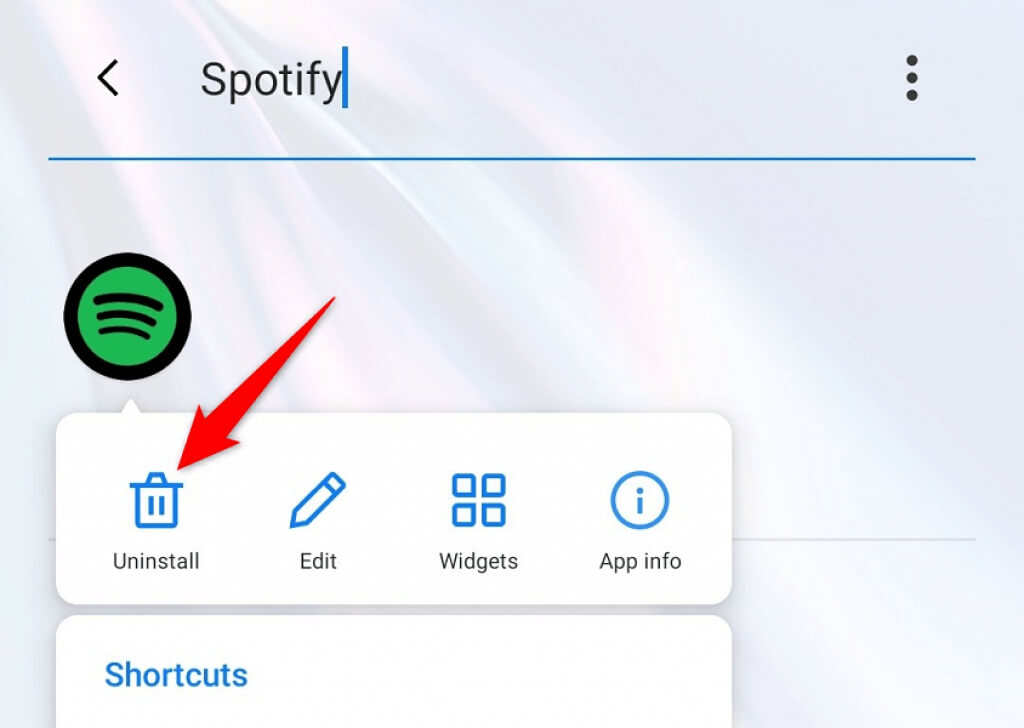Expand the Shortcuts section heading

176,675
